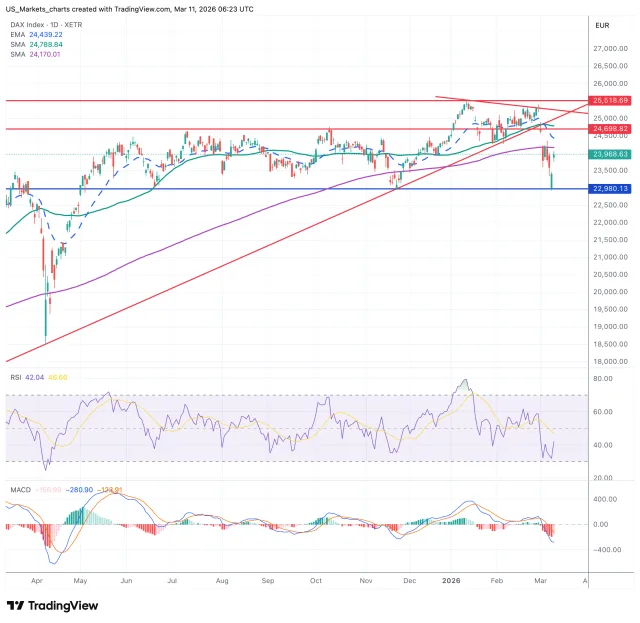Screen dimensions: 640x623
Task: Click the 21,000.00 price axis value
Action: click(x=610, y=257)
